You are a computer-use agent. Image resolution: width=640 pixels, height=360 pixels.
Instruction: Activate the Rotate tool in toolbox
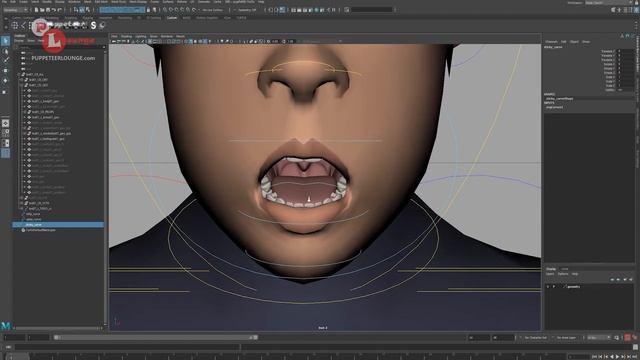point(5,81)
